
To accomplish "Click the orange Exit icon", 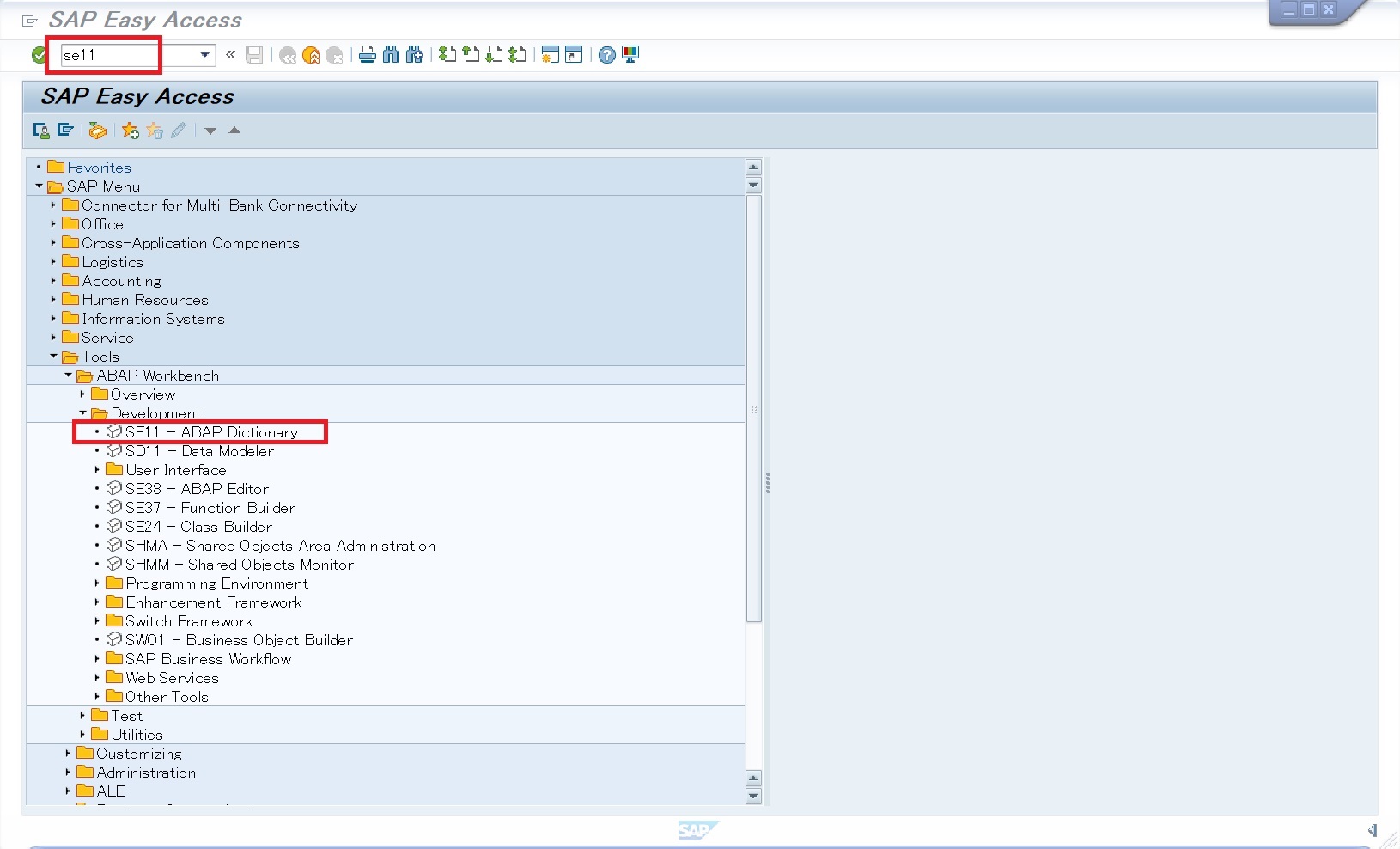I will click(311, 55).
